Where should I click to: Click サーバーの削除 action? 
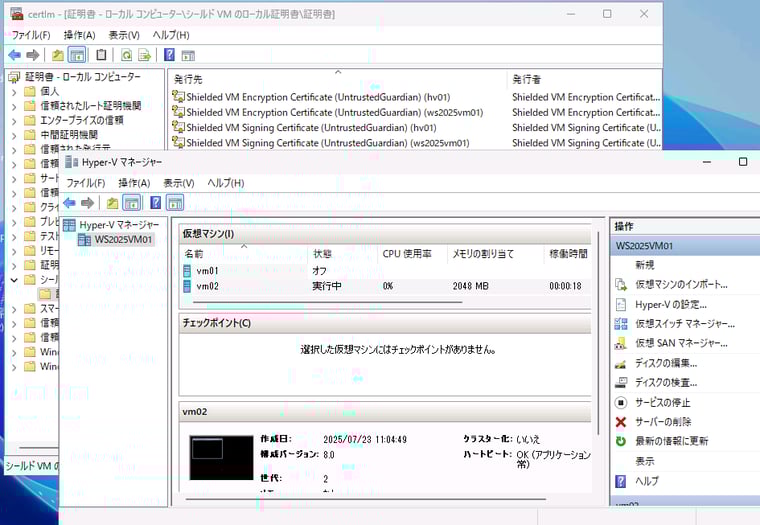coord(663,422)
